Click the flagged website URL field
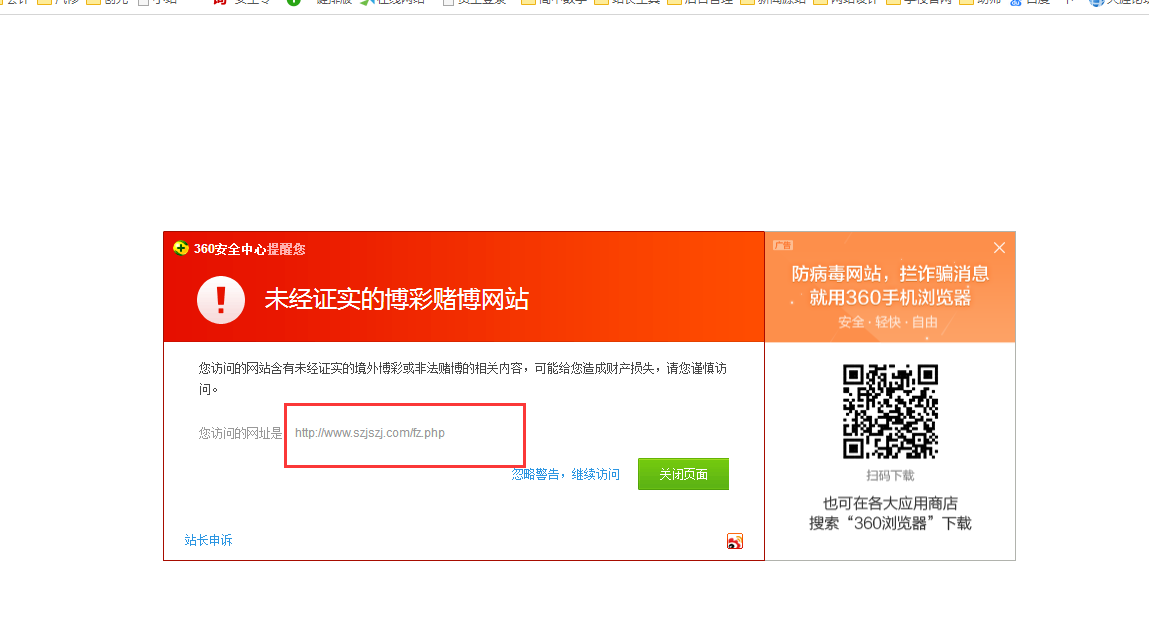Image resolution: width=1149 pixels, height=632 pixels. tap(404, 434)
